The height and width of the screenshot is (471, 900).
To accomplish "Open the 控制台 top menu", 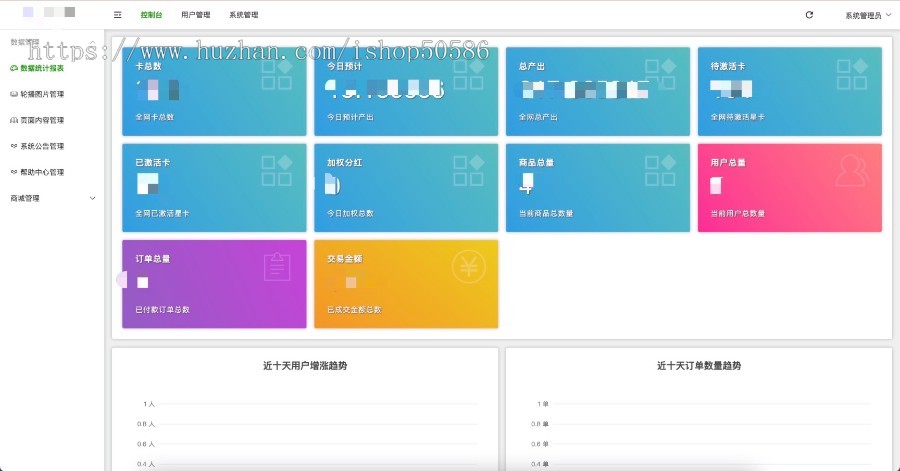I will click(x=152, y=15).
